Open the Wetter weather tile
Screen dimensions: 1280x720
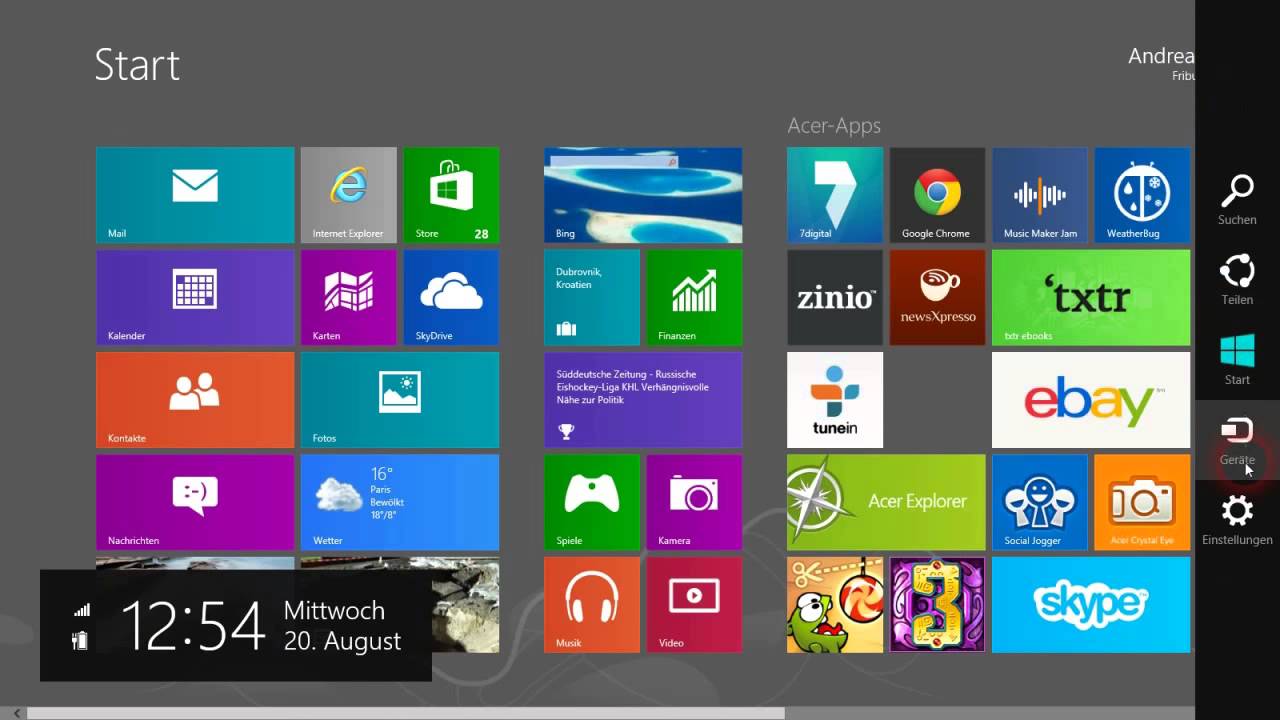400,503
